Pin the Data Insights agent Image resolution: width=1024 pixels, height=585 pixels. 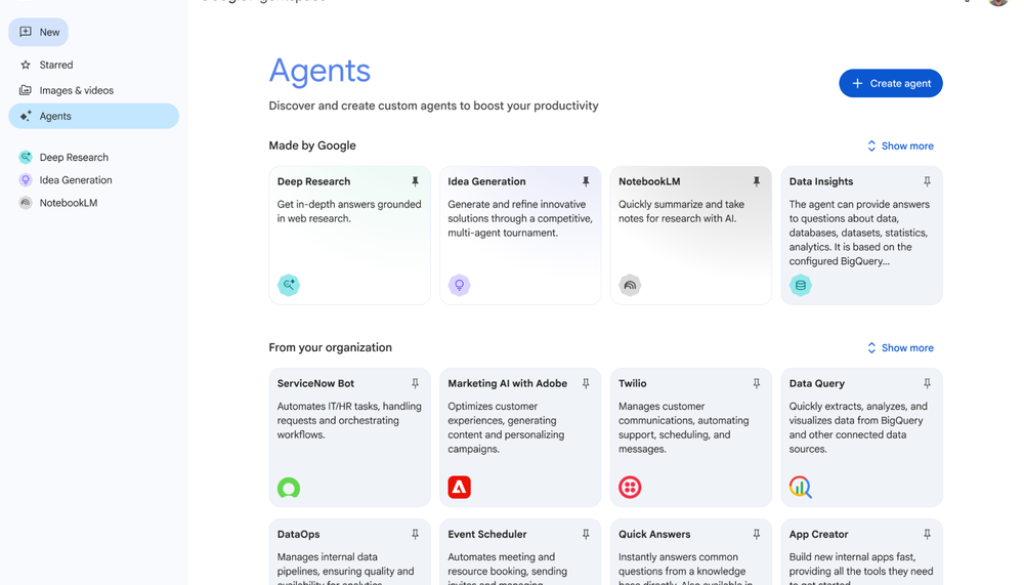pyautogui.click(x=927, y=182)
